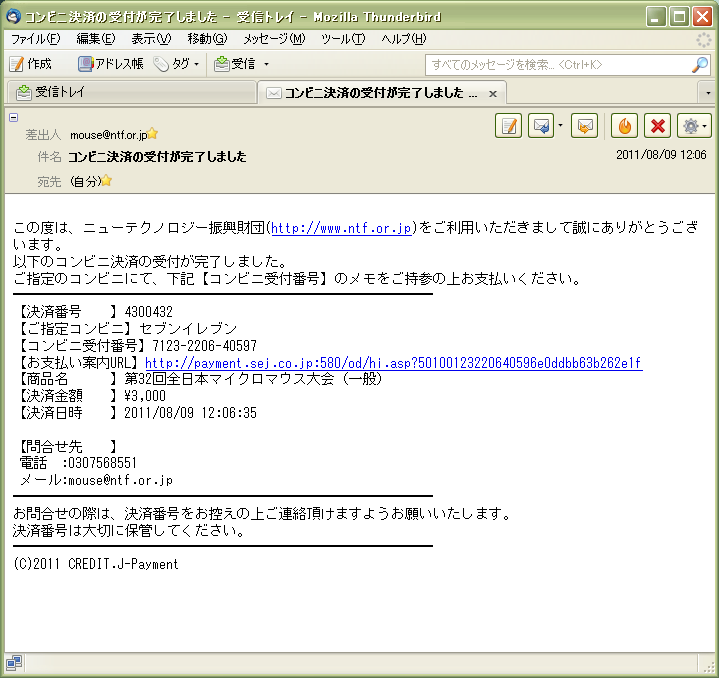Click the contact email mouse@ntf.or.jp in body
The width and height of the screenshot is (719, 678).
(120, 480)
